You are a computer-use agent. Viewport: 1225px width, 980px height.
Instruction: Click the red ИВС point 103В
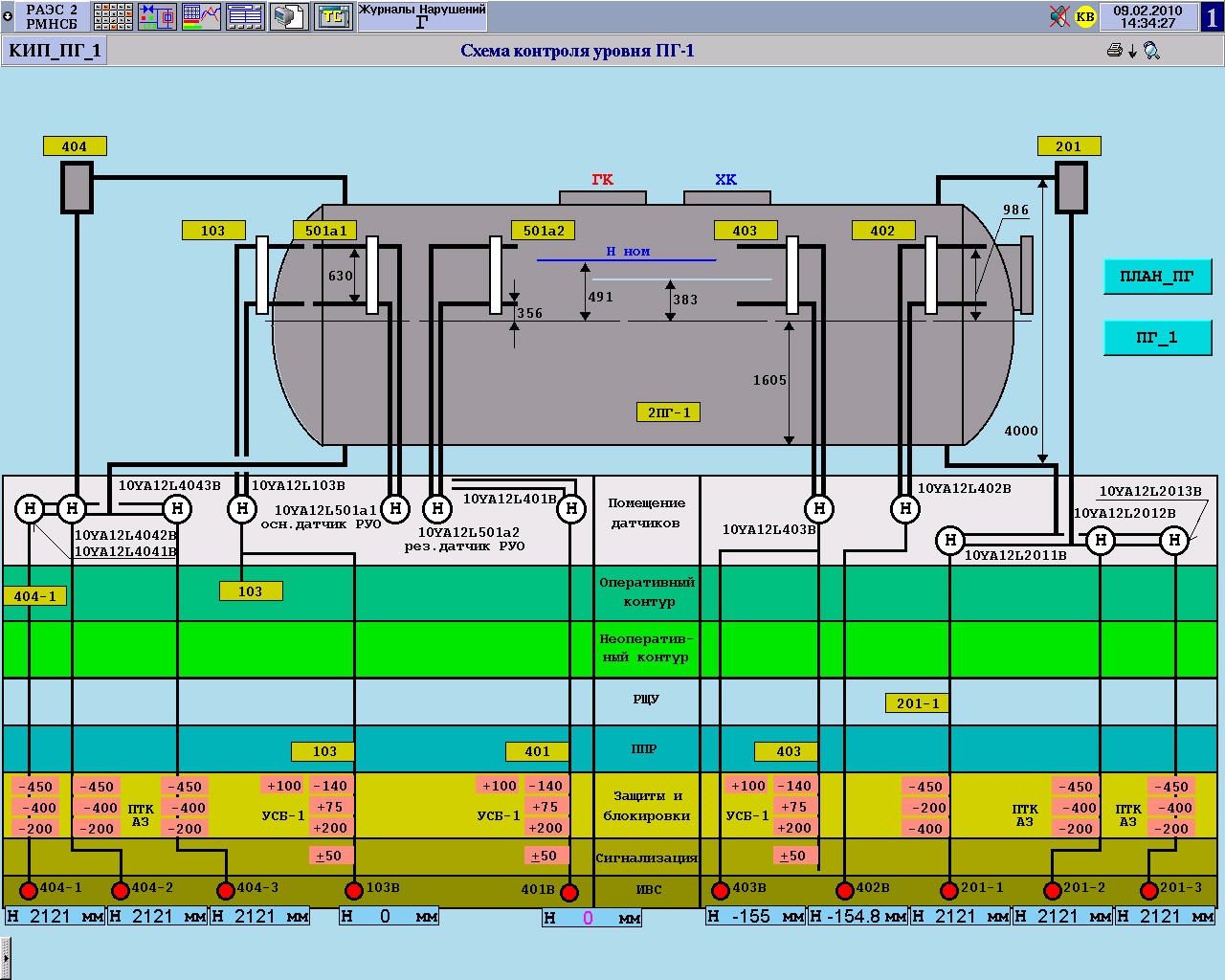[x=354, y=891]
